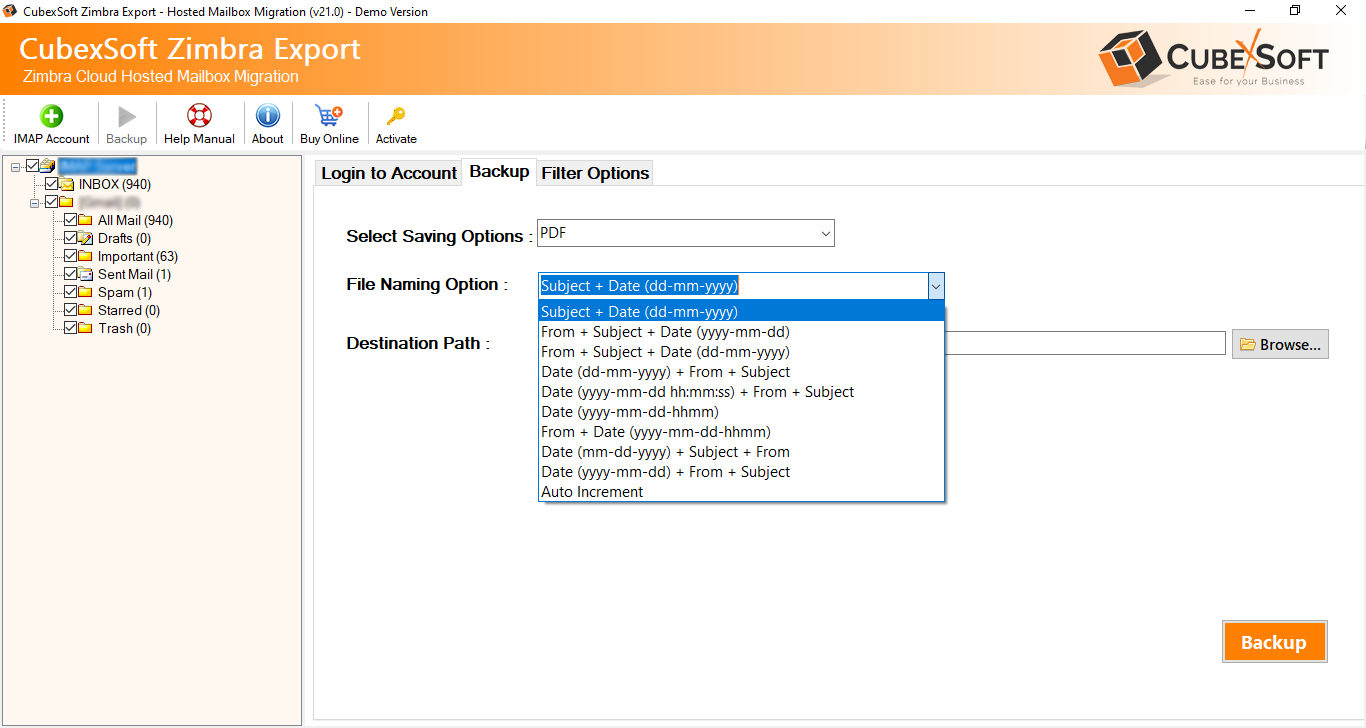Click the orange Backup button
This screenshot has height=728, width=1366.
[1274, 642]
